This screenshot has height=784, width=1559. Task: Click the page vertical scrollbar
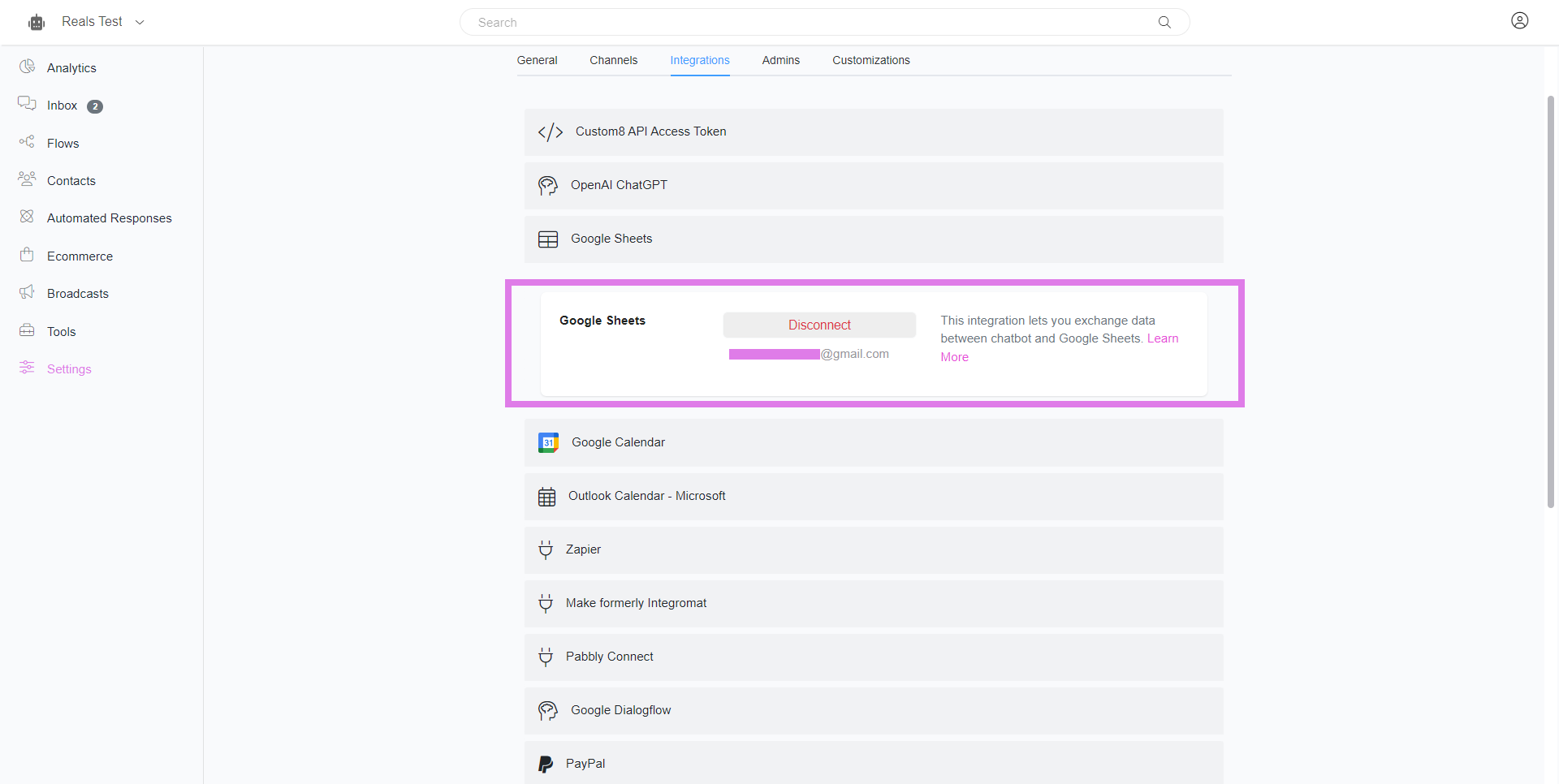click(1550, 302)
